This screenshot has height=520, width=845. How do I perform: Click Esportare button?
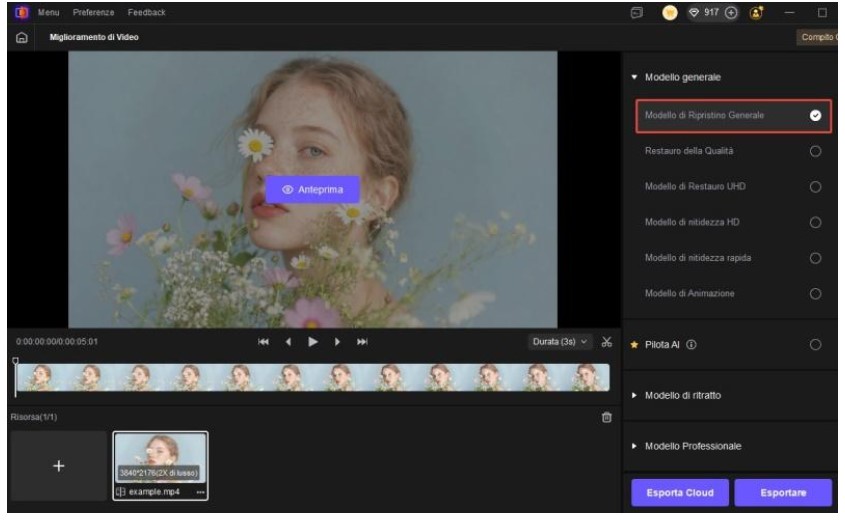click(x=783, y=493)
